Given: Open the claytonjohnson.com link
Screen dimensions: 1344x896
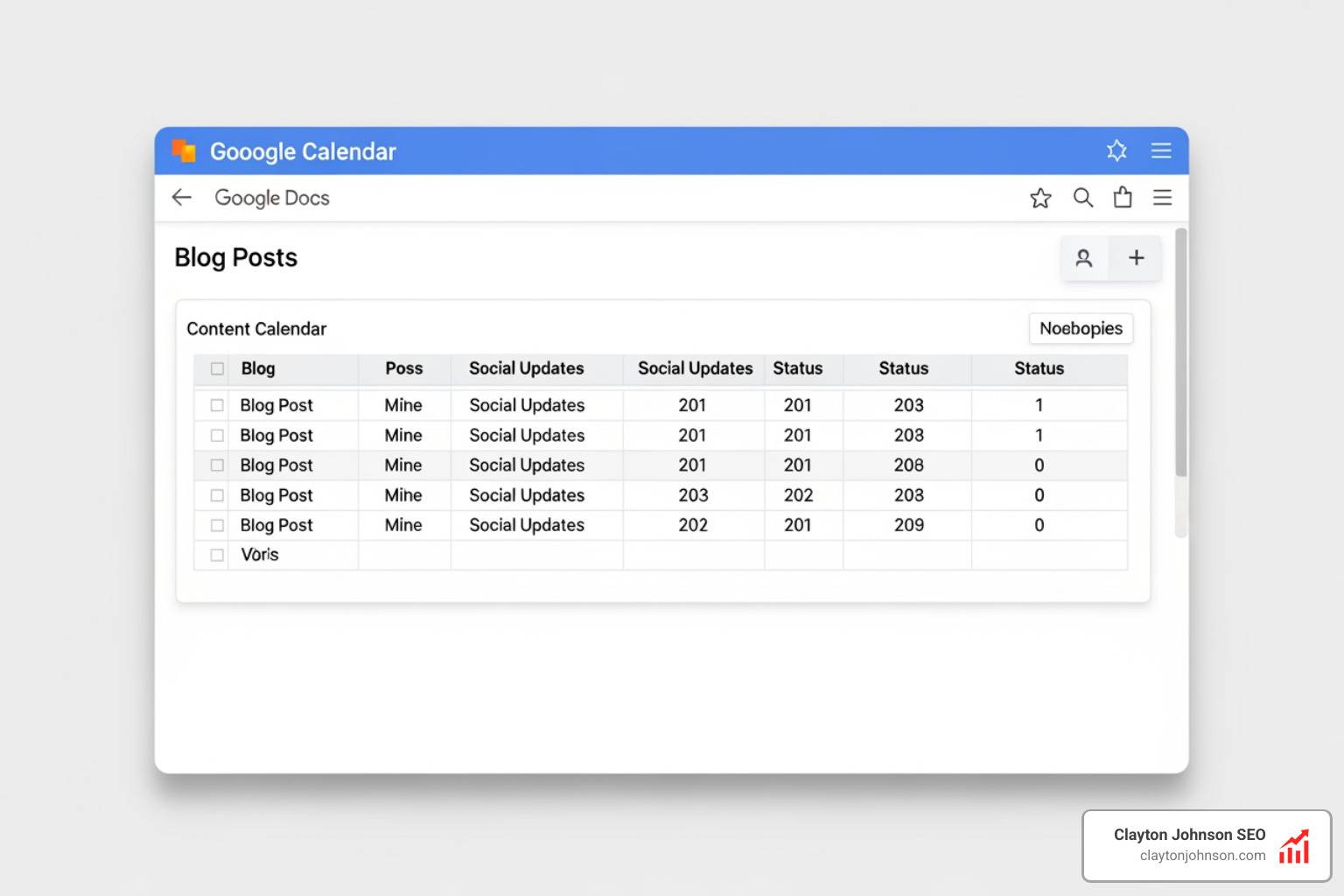Looking at the screenshot, I should (1202, 856).
